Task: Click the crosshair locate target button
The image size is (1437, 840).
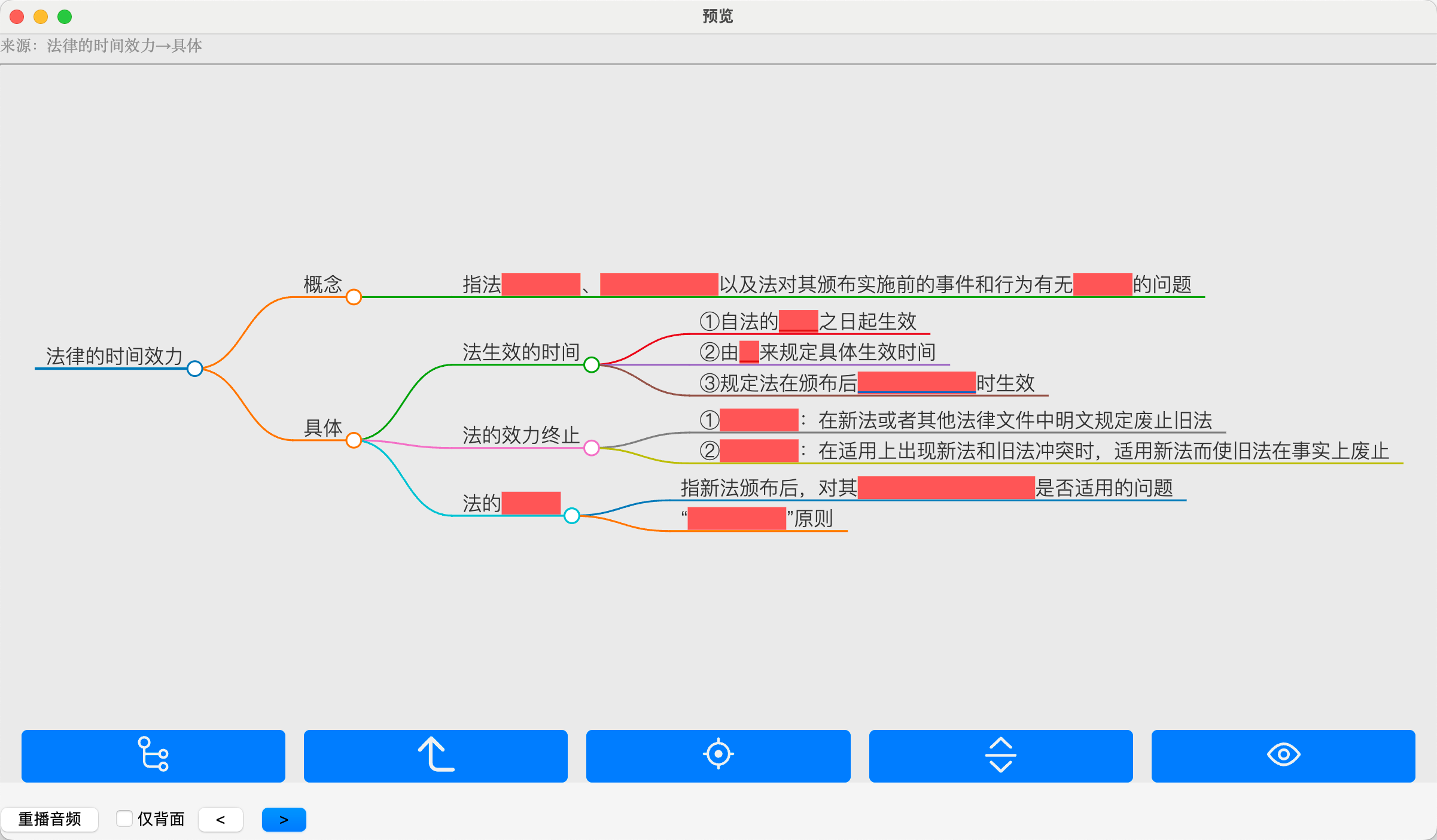Action: [x=718, y=755]
